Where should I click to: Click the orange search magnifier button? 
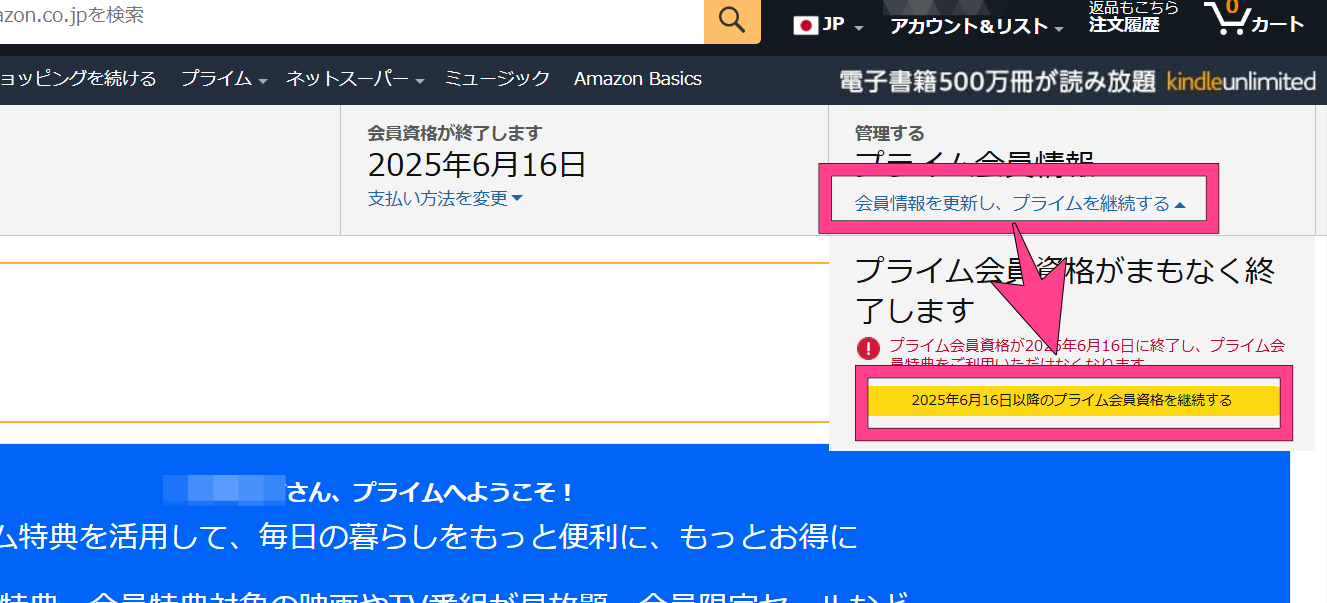tap(732, 20)
